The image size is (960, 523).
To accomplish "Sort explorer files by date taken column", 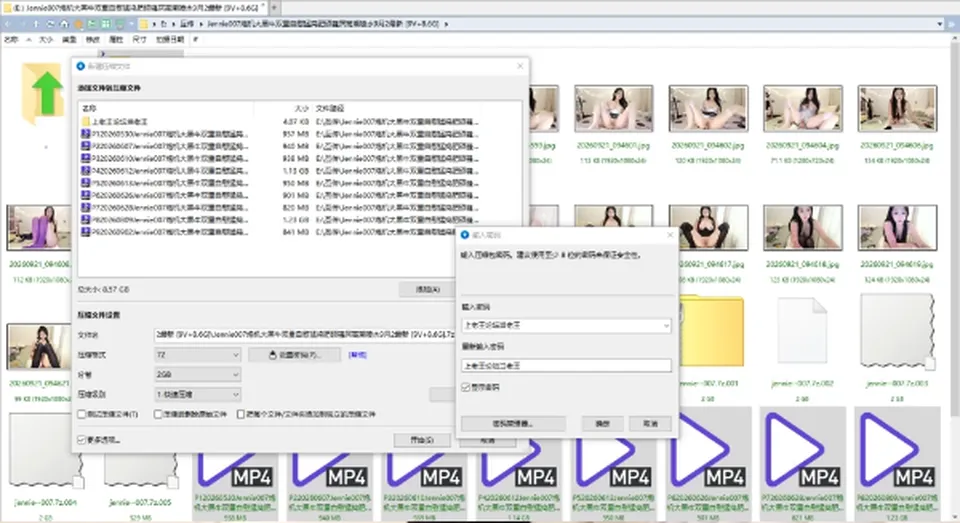I will pos(170,40).
